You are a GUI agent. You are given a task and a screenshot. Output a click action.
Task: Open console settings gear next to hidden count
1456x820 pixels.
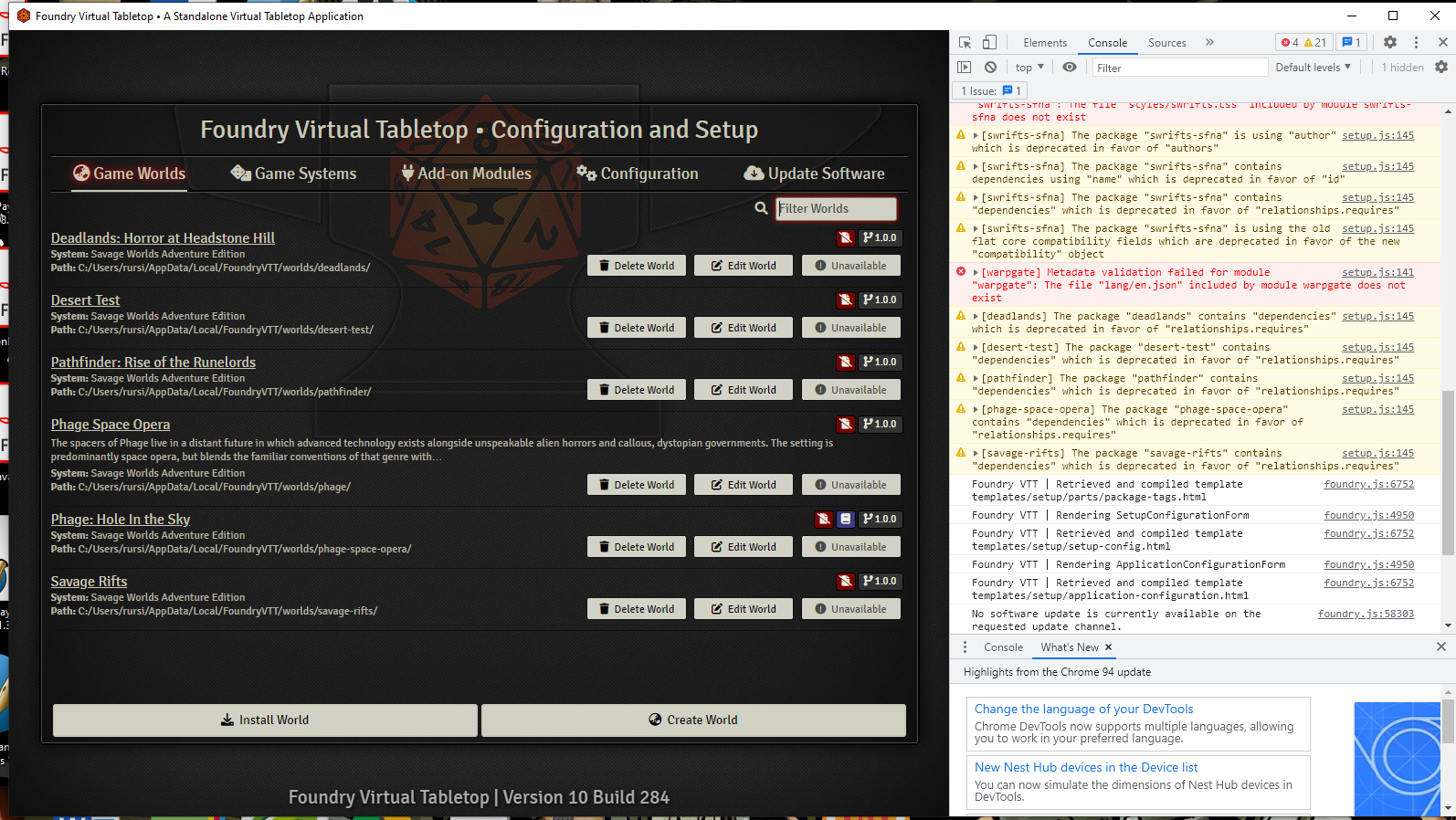1441,68
